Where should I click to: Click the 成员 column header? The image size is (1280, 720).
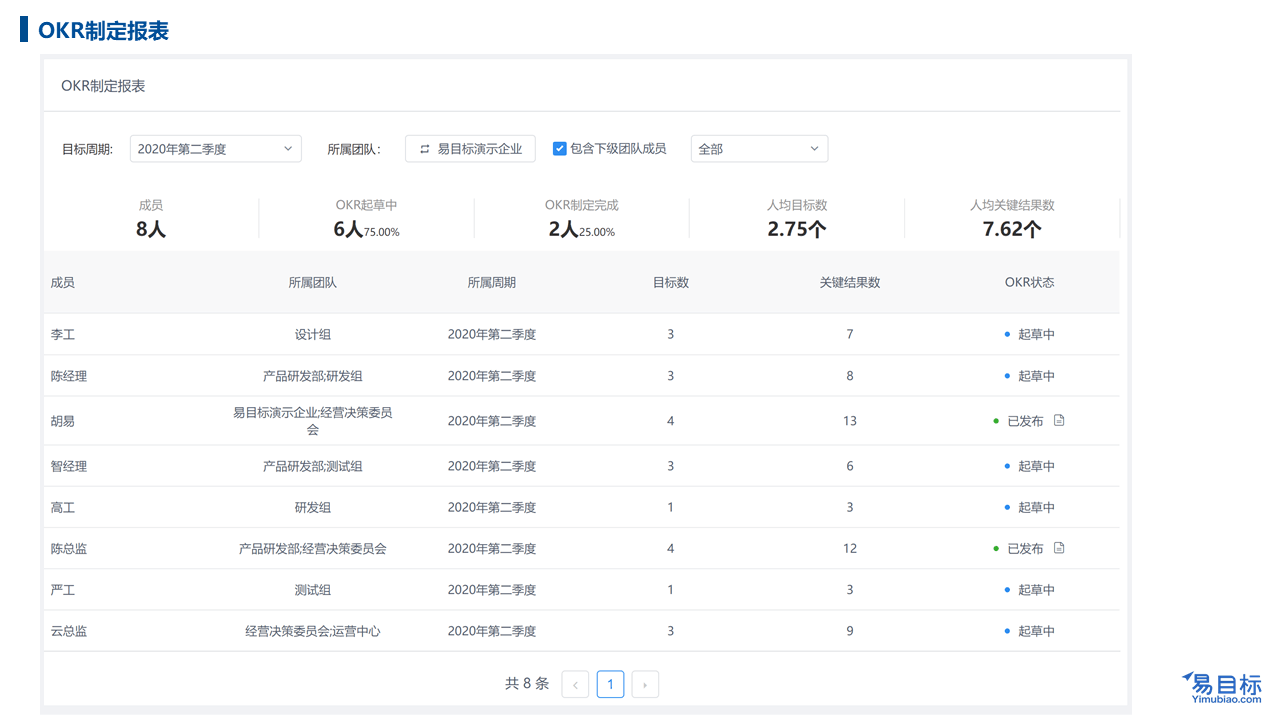coord(63,283)
